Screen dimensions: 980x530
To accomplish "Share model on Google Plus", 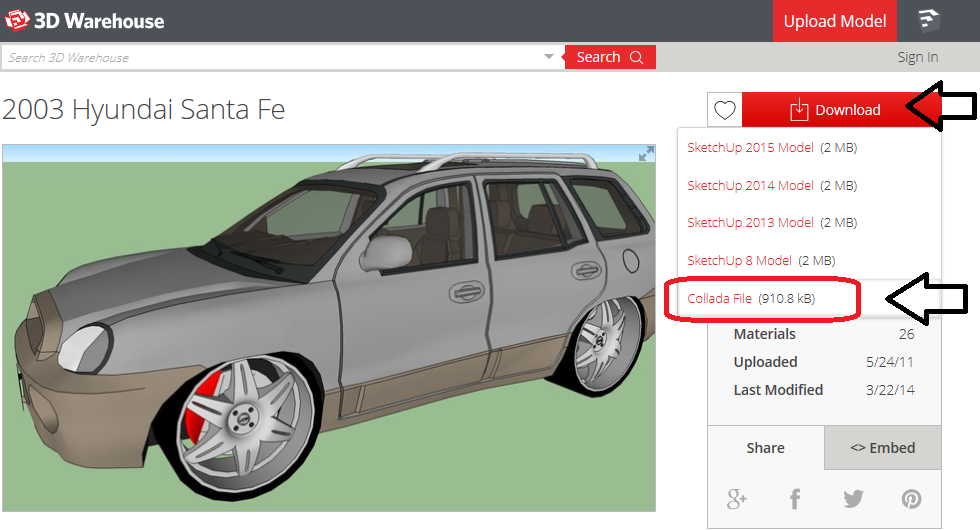I will 737,498.
